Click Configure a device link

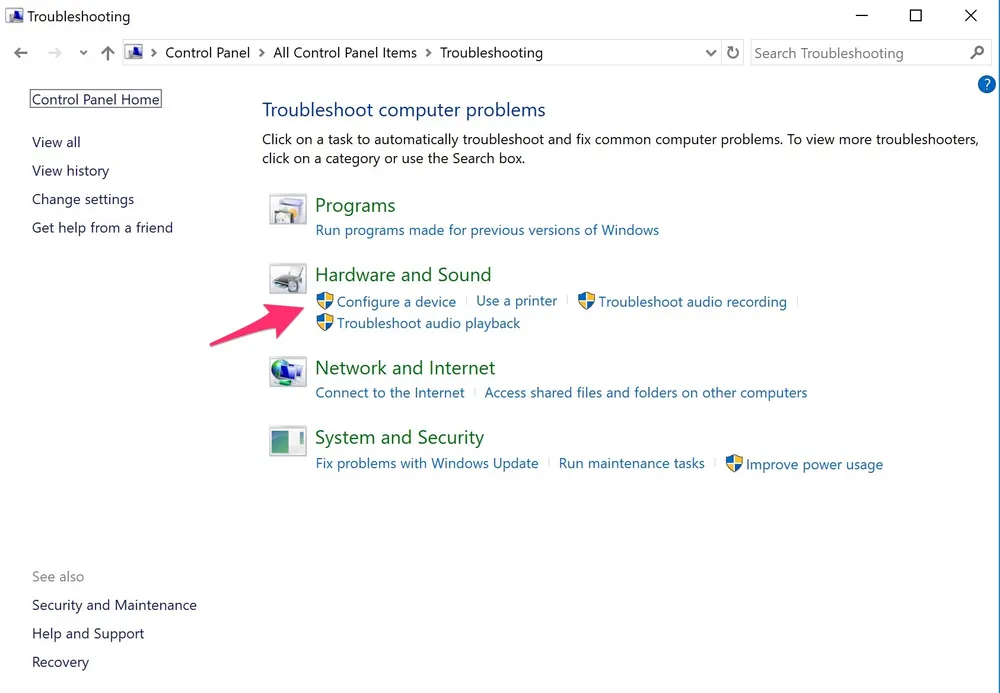(x=396, y=302)
